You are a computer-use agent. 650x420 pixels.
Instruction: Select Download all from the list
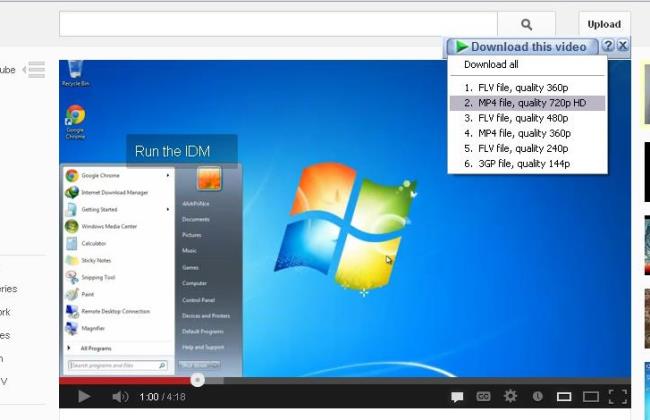pyautogui.click(x=490, y=65)
